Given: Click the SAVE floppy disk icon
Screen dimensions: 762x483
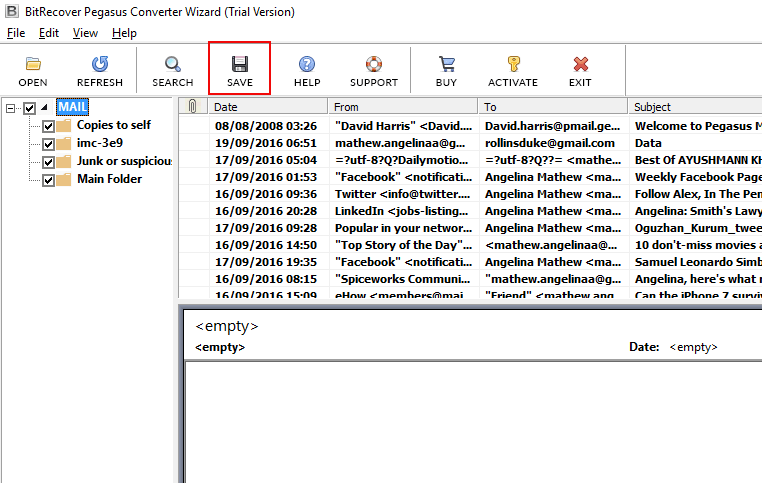Looking at the screenshot, I should (x=240, y=64).
